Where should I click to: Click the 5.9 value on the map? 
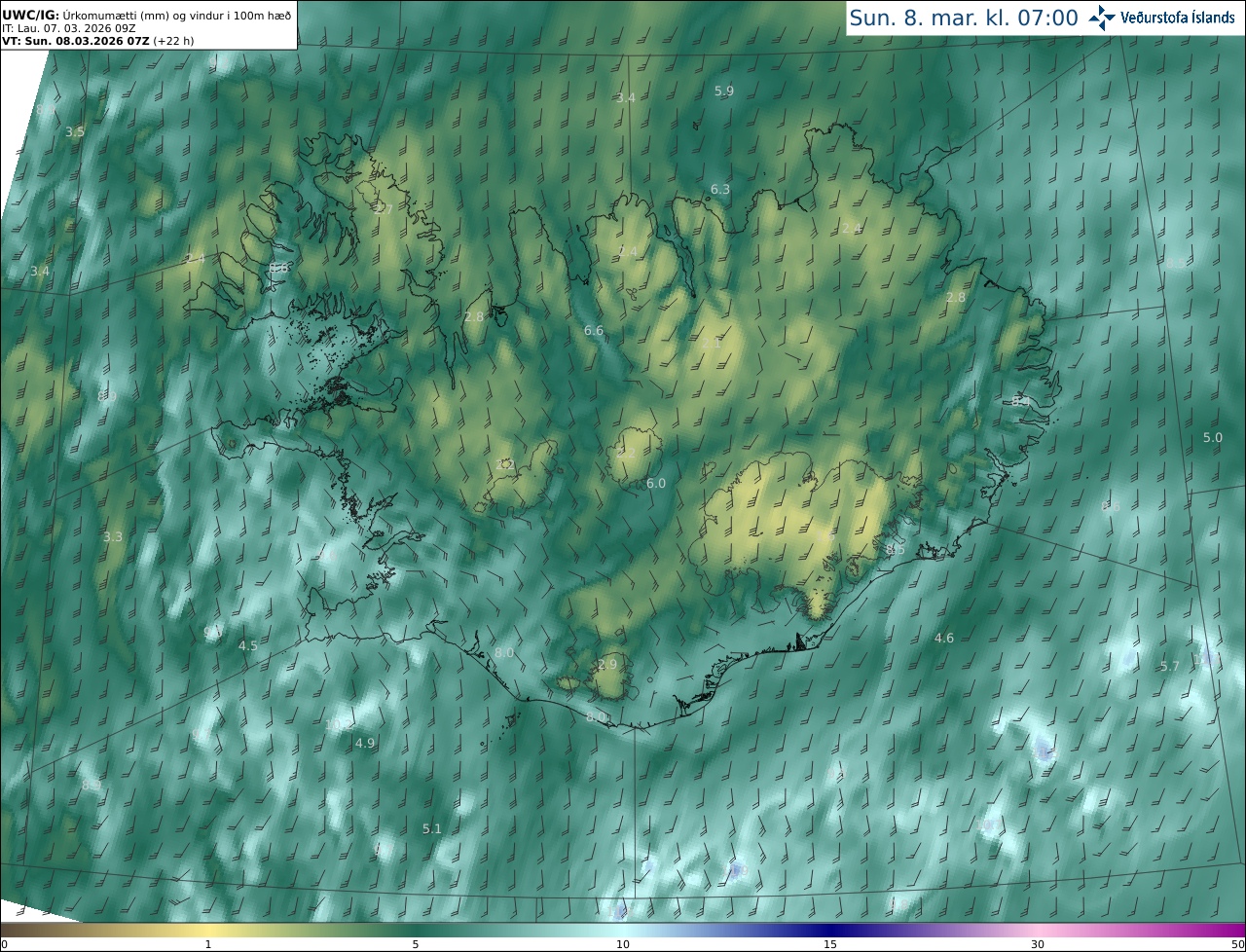tap(724, 91)
